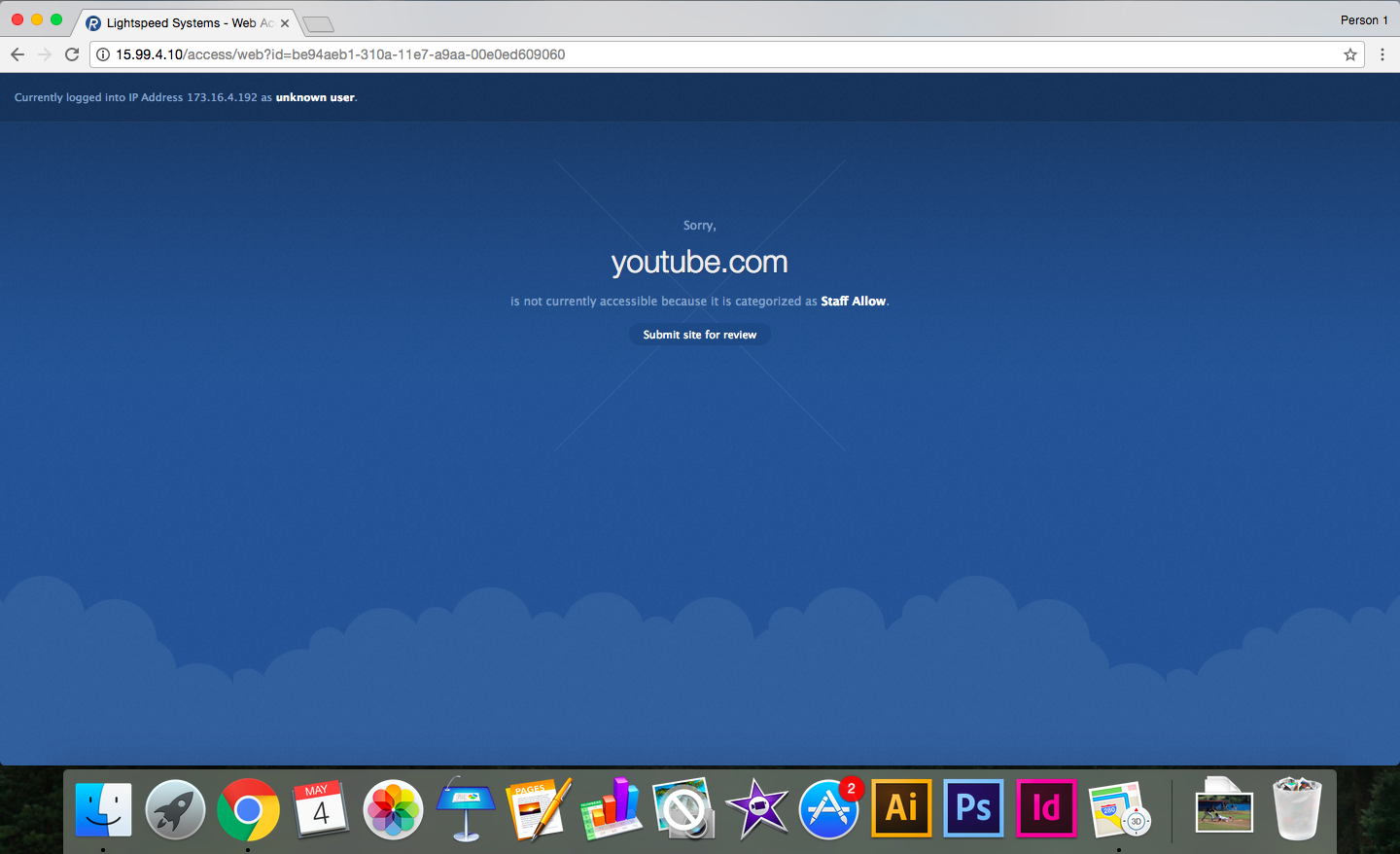The image size is (1400, 854).
Task: Open the Trash in the dock
Action: 1297,808
